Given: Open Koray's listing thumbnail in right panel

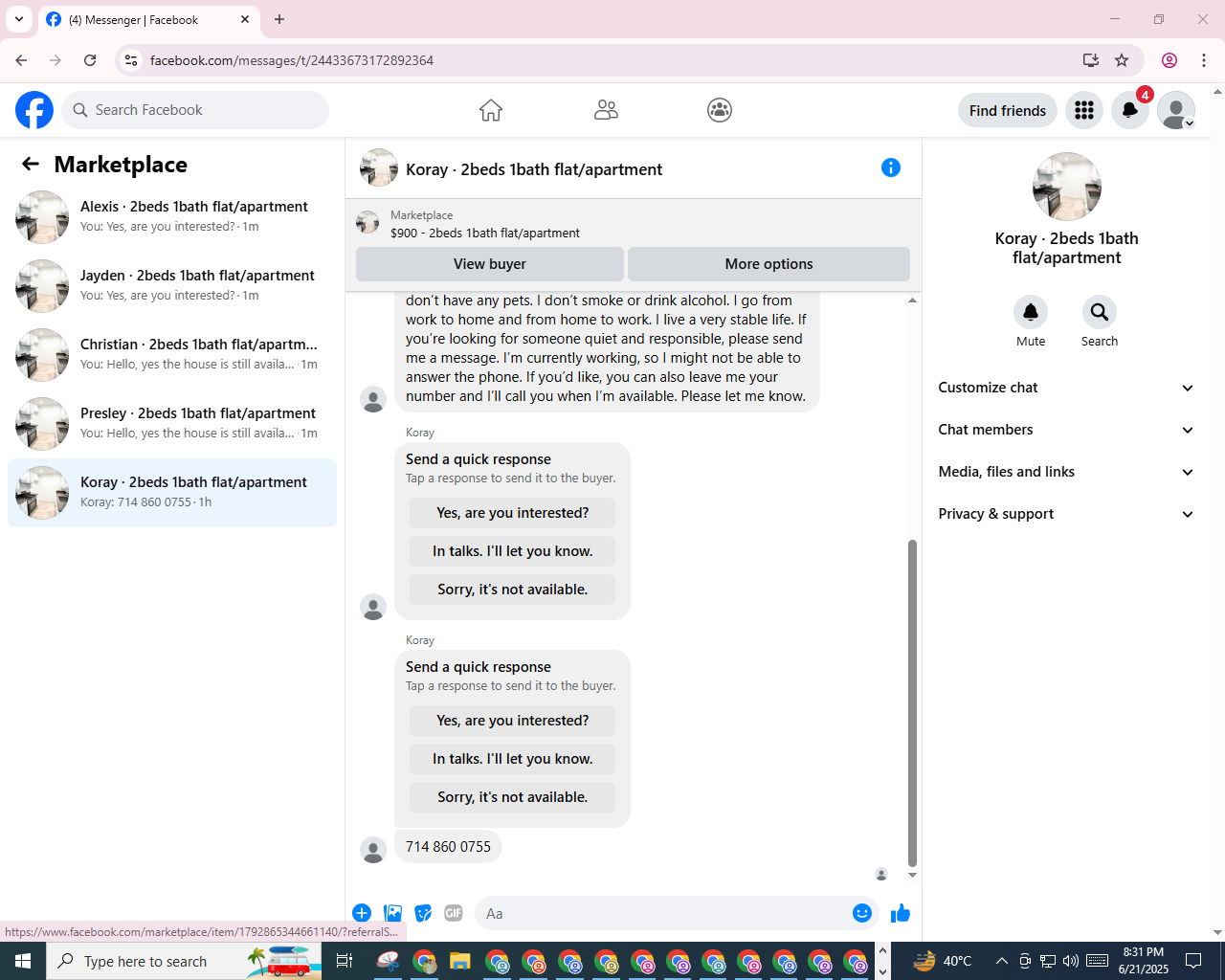Looking at the screenshot, I should pyautogui.click(x=1067, y=187).
